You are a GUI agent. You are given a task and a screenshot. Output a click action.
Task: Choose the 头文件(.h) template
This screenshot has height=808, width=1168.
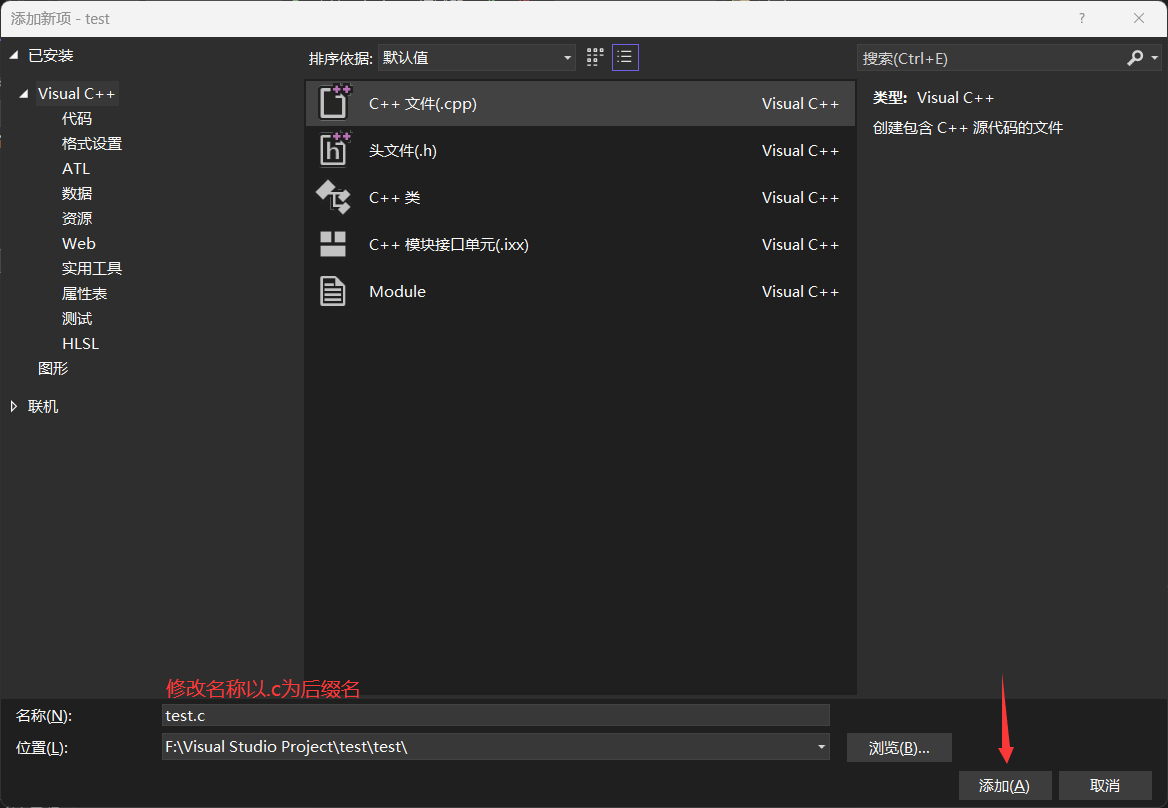(x=580, y=150)
